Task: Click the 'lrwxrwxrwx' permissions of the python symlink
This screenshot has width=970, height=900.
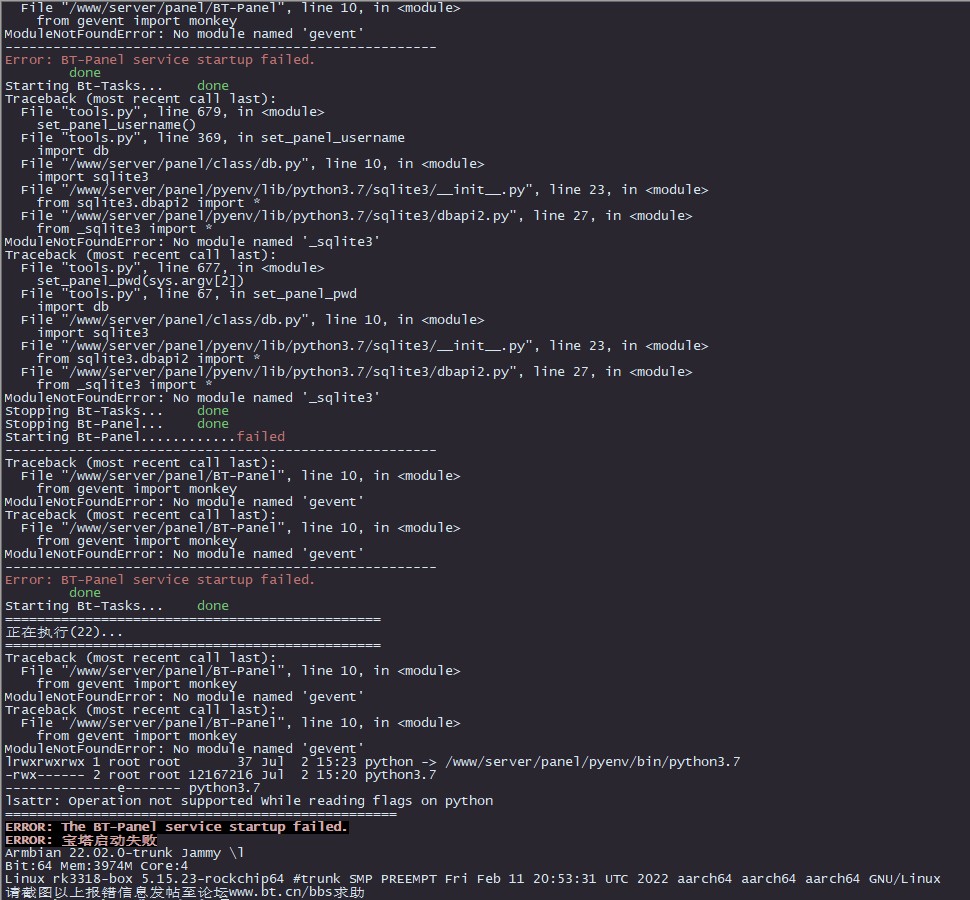Action: (45, 762)
